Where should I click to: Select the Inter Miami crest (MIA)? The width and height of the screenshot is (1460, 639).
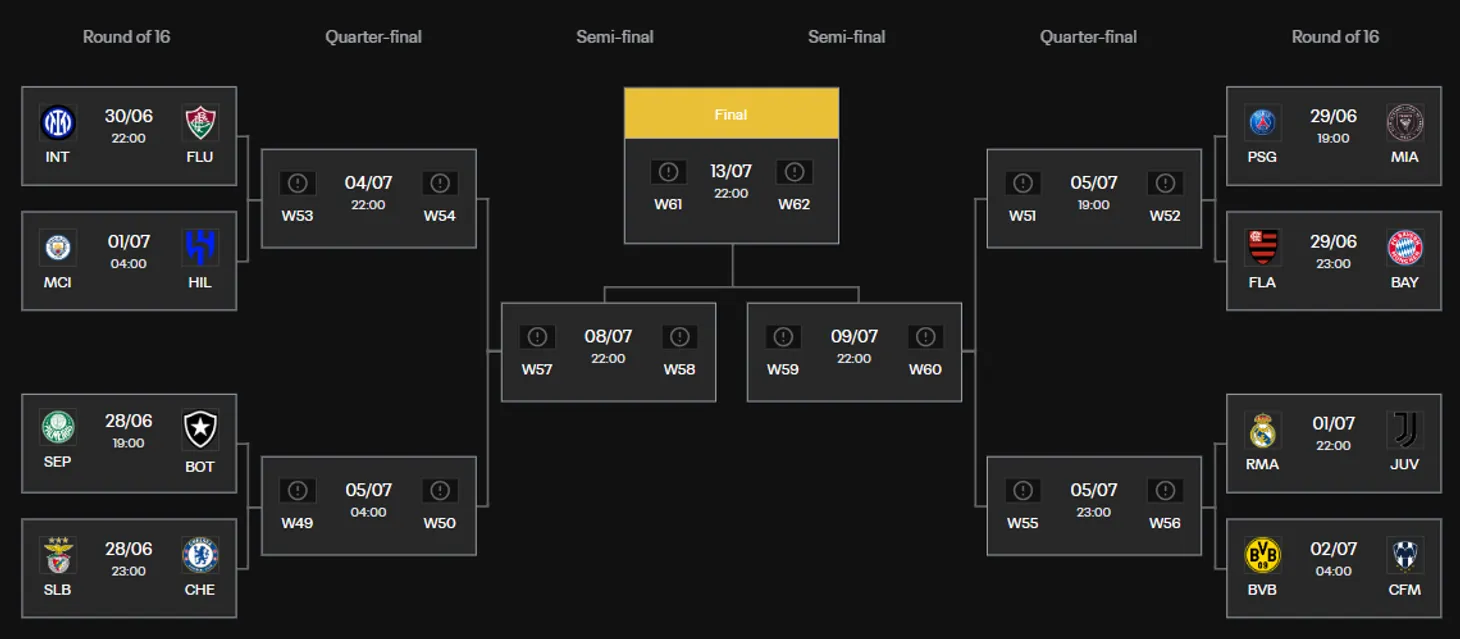point(1404,123)
